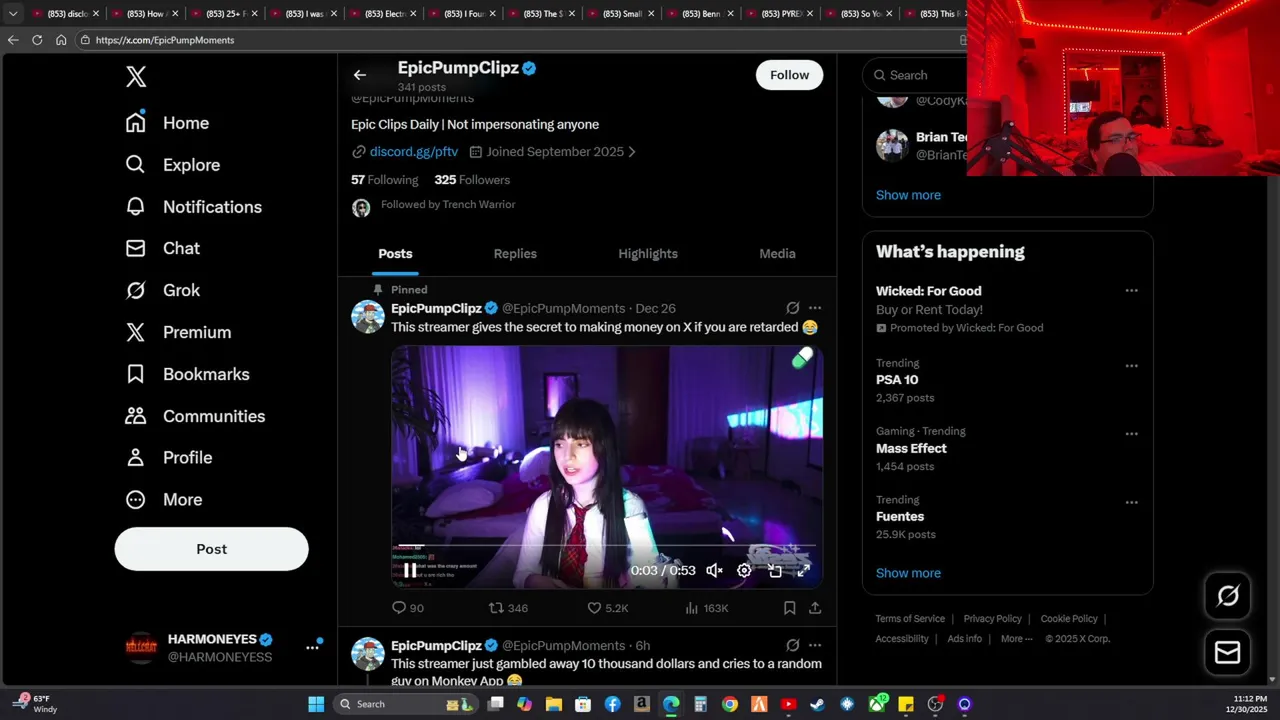
Task: Pause the playing video
Action: (x=410, y=570)
